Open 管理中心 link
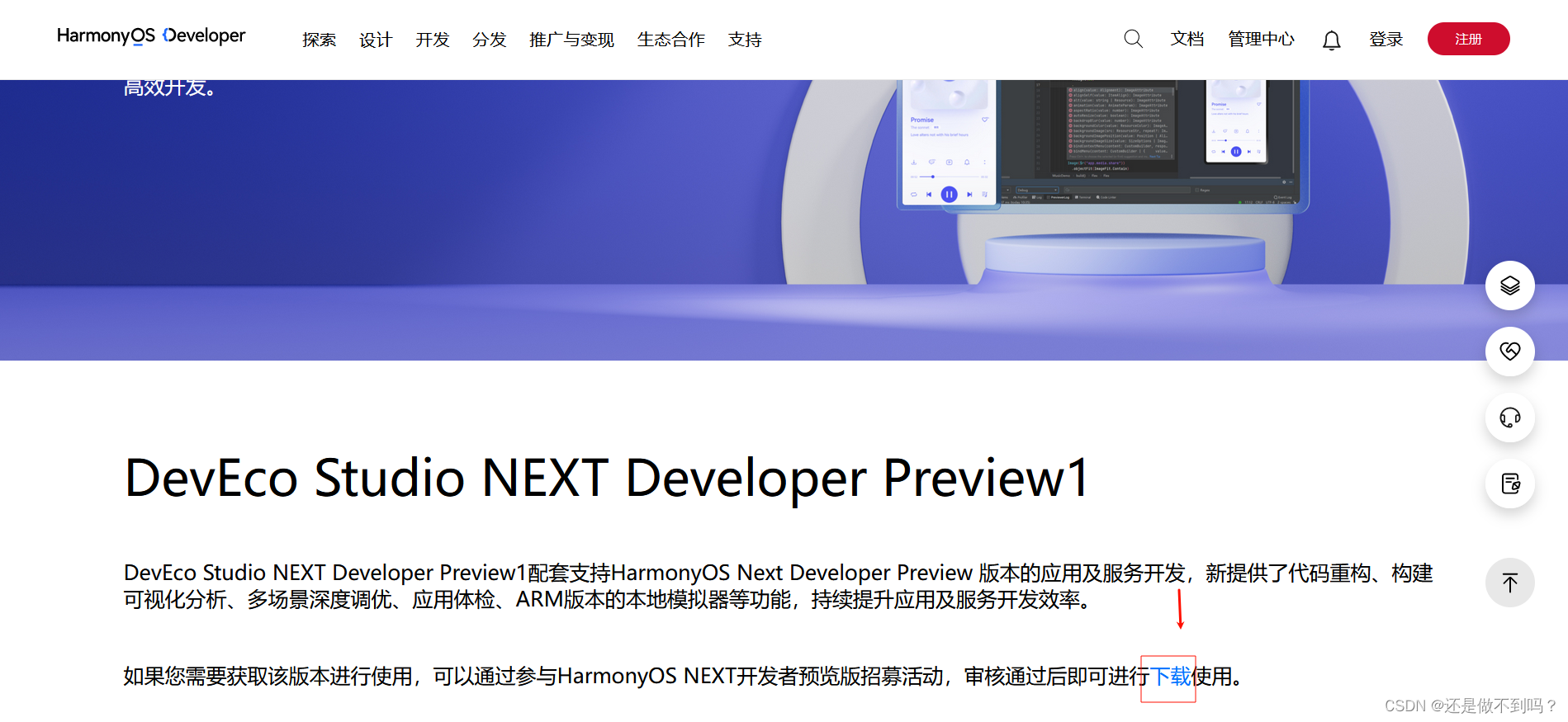This screenshot has width=1568, height=722. click(1261, 39)
